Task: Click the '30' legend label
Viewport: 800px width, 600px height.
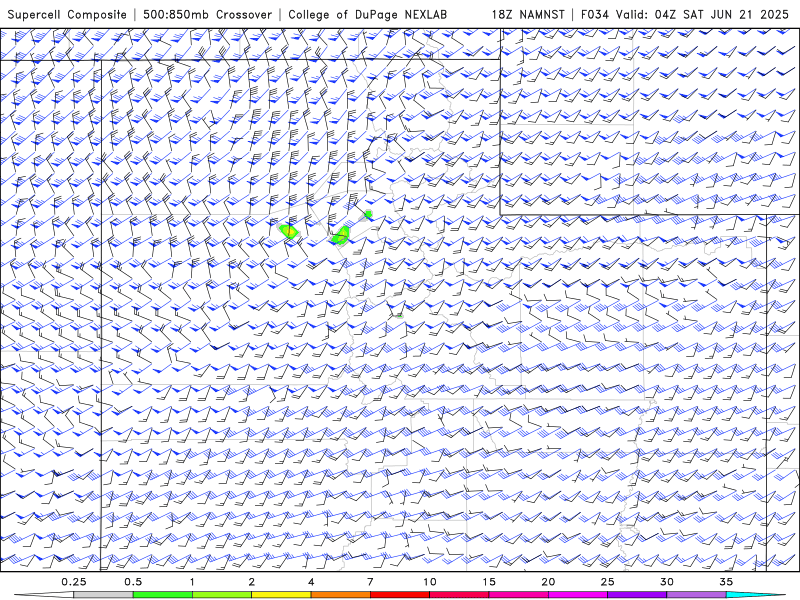Action: (x=666, y=582)
